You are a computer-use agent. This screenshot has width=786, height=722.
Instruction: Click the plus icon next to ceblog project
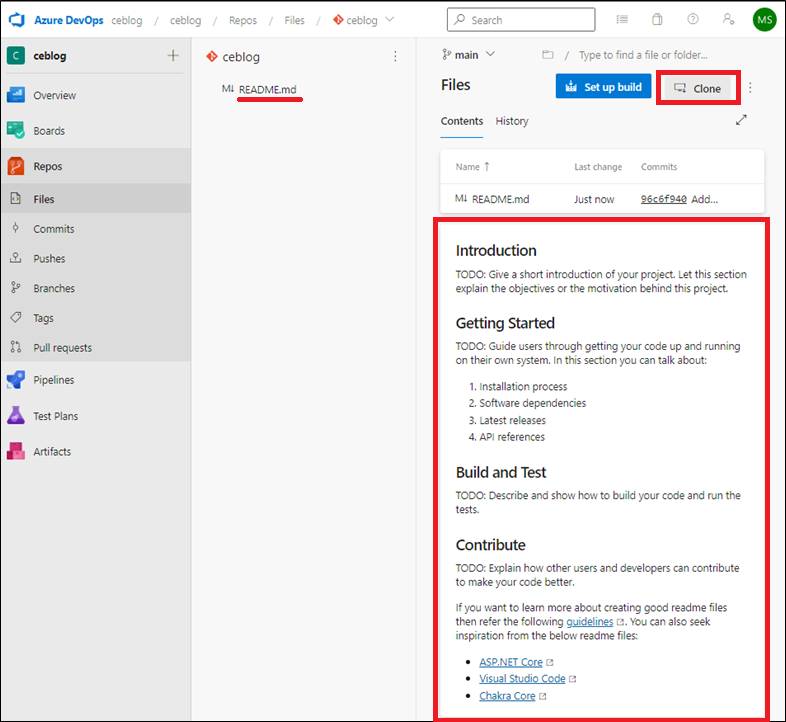pos(173,56)
